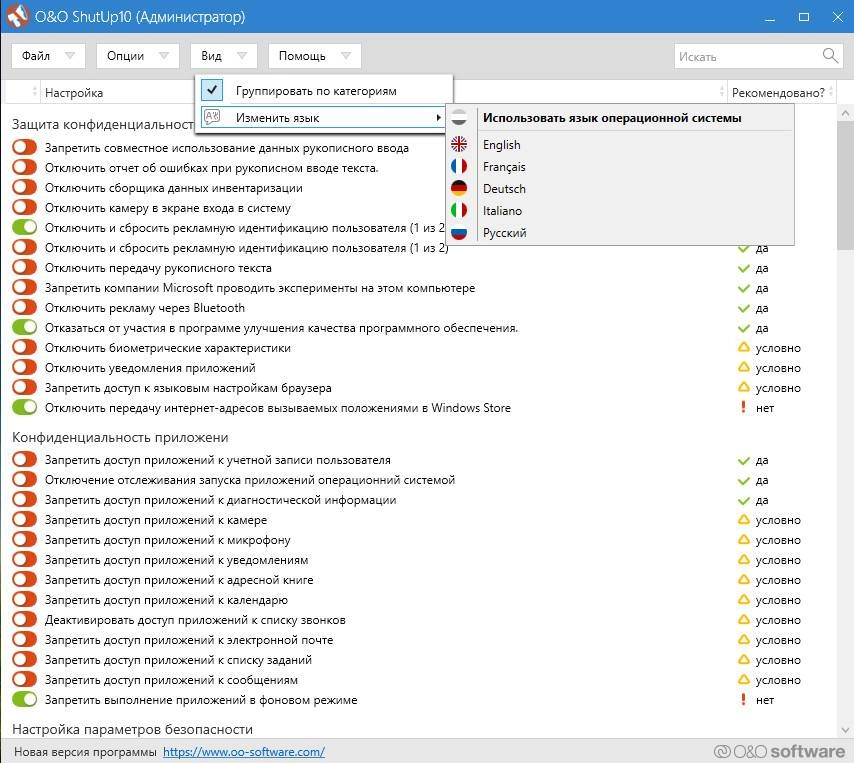Click the scrollbar down arrow
Viewport: 854px width, 763px height.
pyautogui.click(x=845, y=730)
